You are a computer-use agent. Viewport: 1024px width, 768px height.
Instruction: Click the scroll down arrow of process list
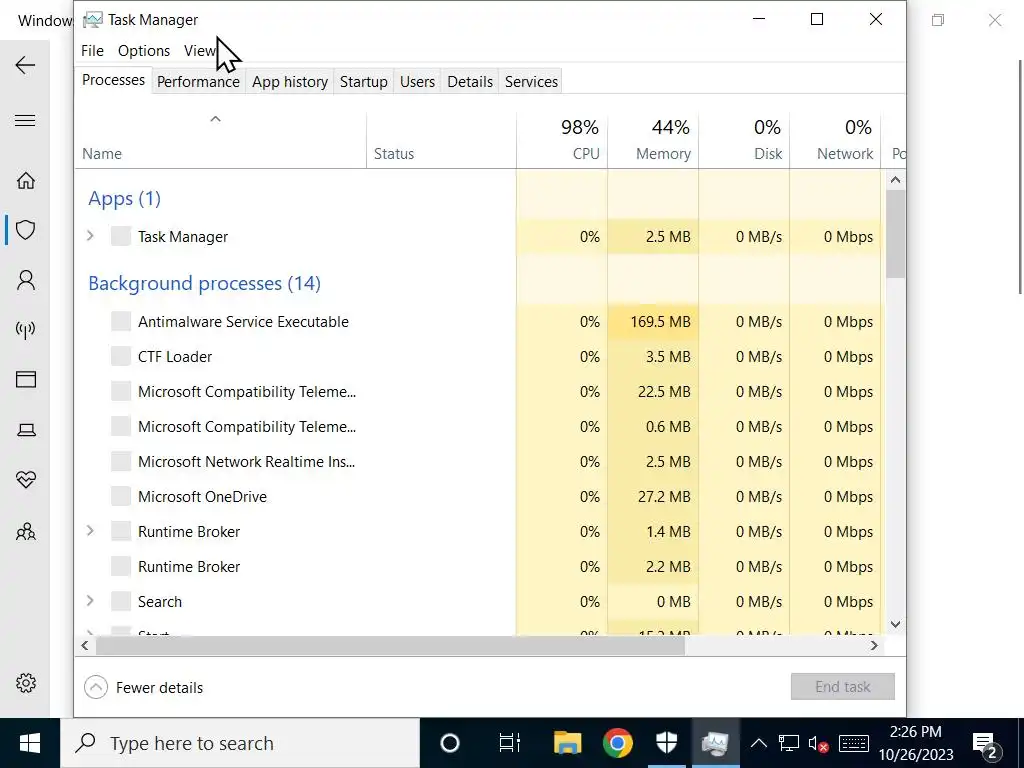click(x=895, y=624)
